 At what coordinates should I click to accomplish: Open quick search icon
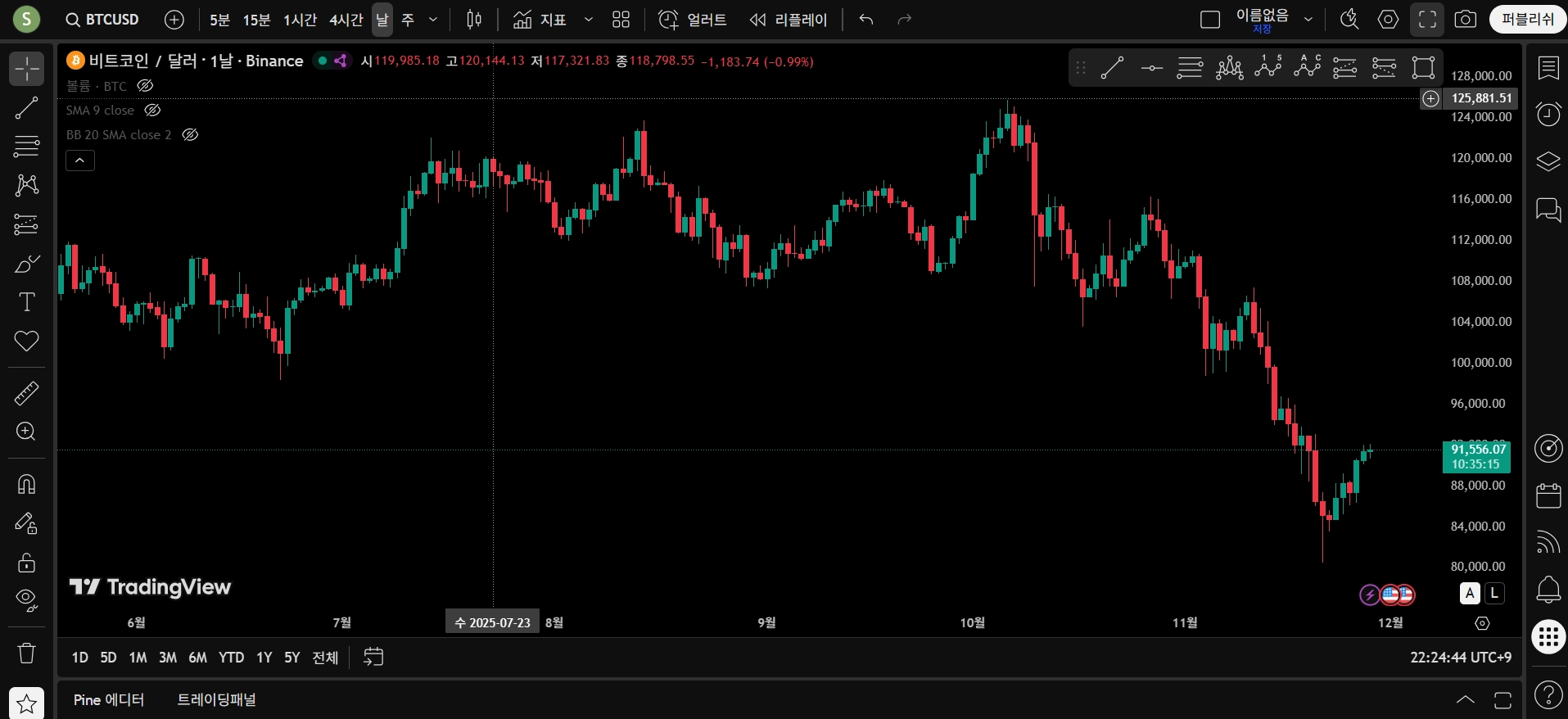(1349, 20)
